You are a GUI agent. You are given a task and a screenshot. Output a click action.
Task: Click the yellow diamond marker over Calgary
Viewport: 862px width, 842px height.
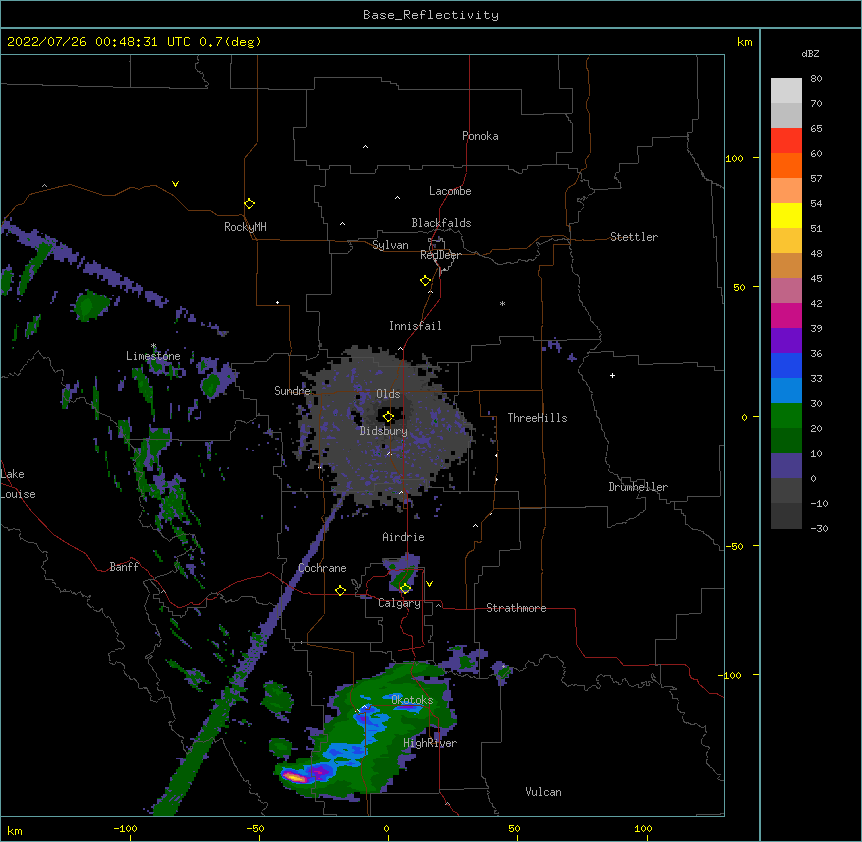[x=405, y=589]
